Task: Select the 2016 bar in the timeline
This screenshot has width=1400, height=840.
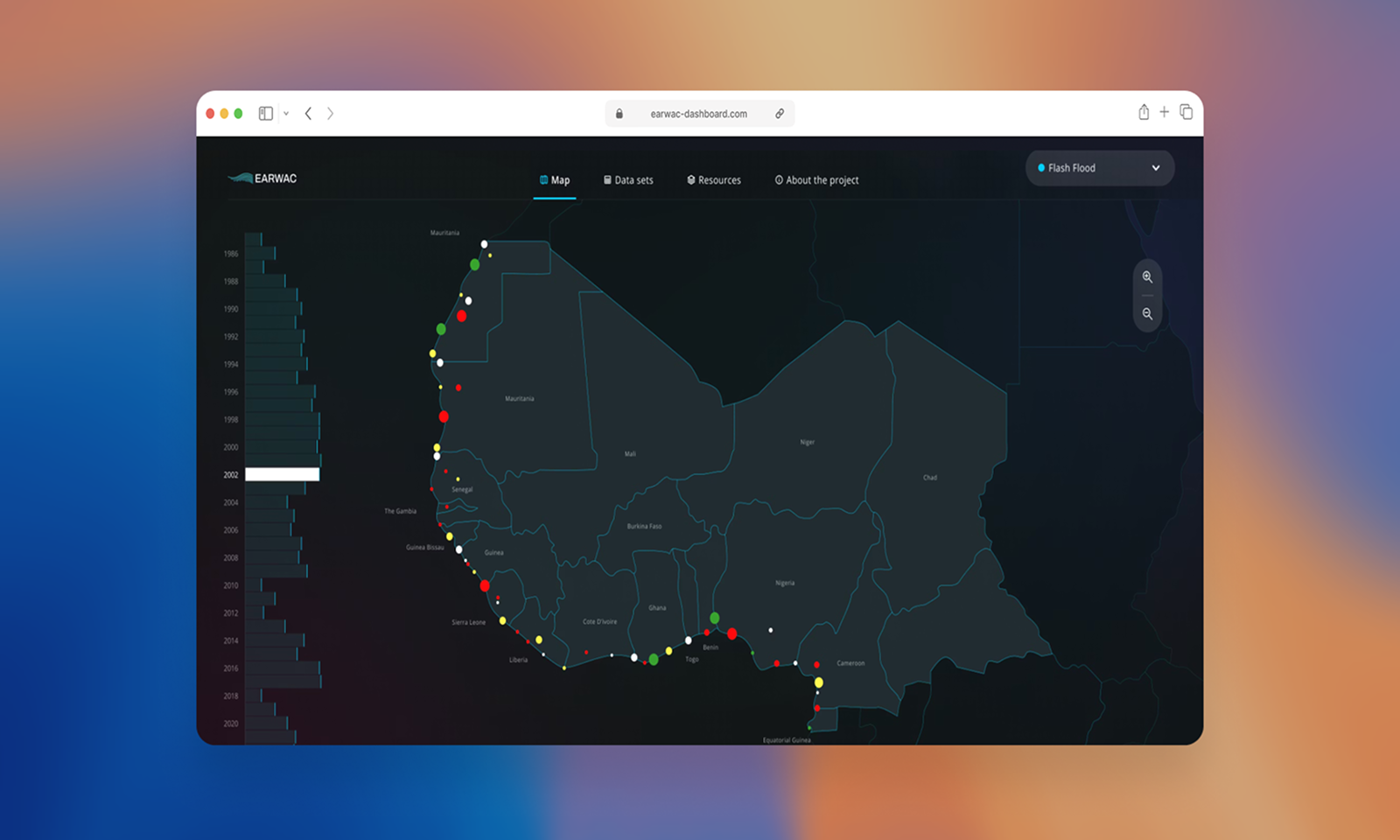Action: pyautogui.click(x=282, y=668)
